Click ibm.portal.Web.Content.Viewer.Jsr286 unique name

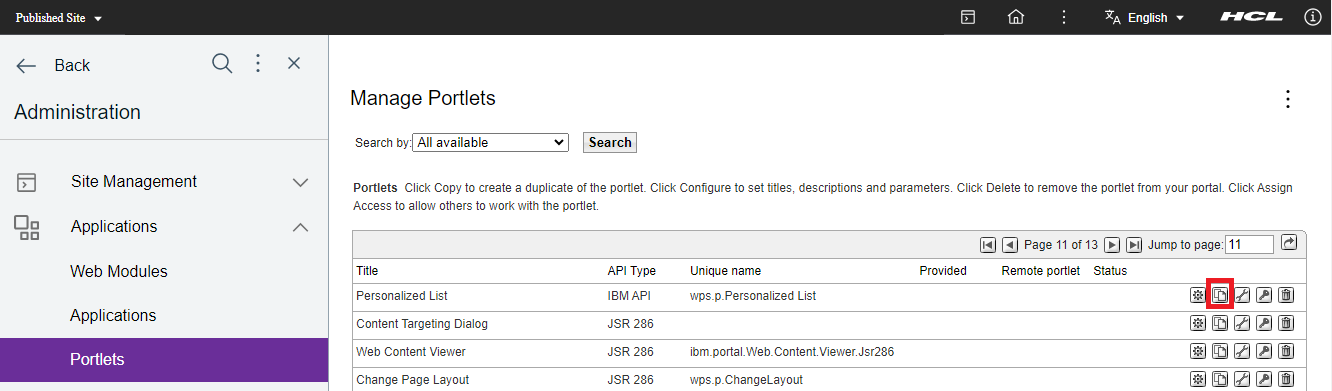click(792, 352)
